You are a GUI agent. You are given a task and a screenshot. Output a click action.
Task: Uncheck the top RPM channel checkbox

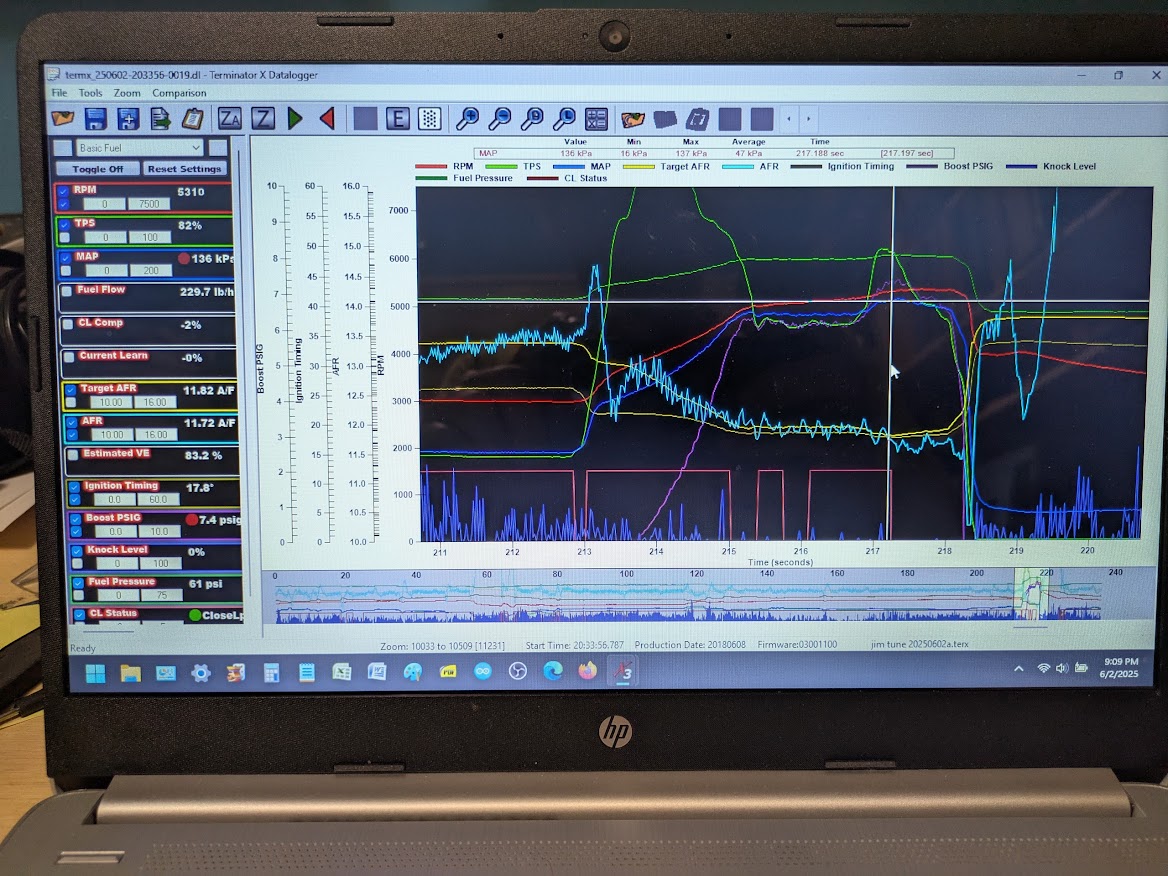pos(64,191)
